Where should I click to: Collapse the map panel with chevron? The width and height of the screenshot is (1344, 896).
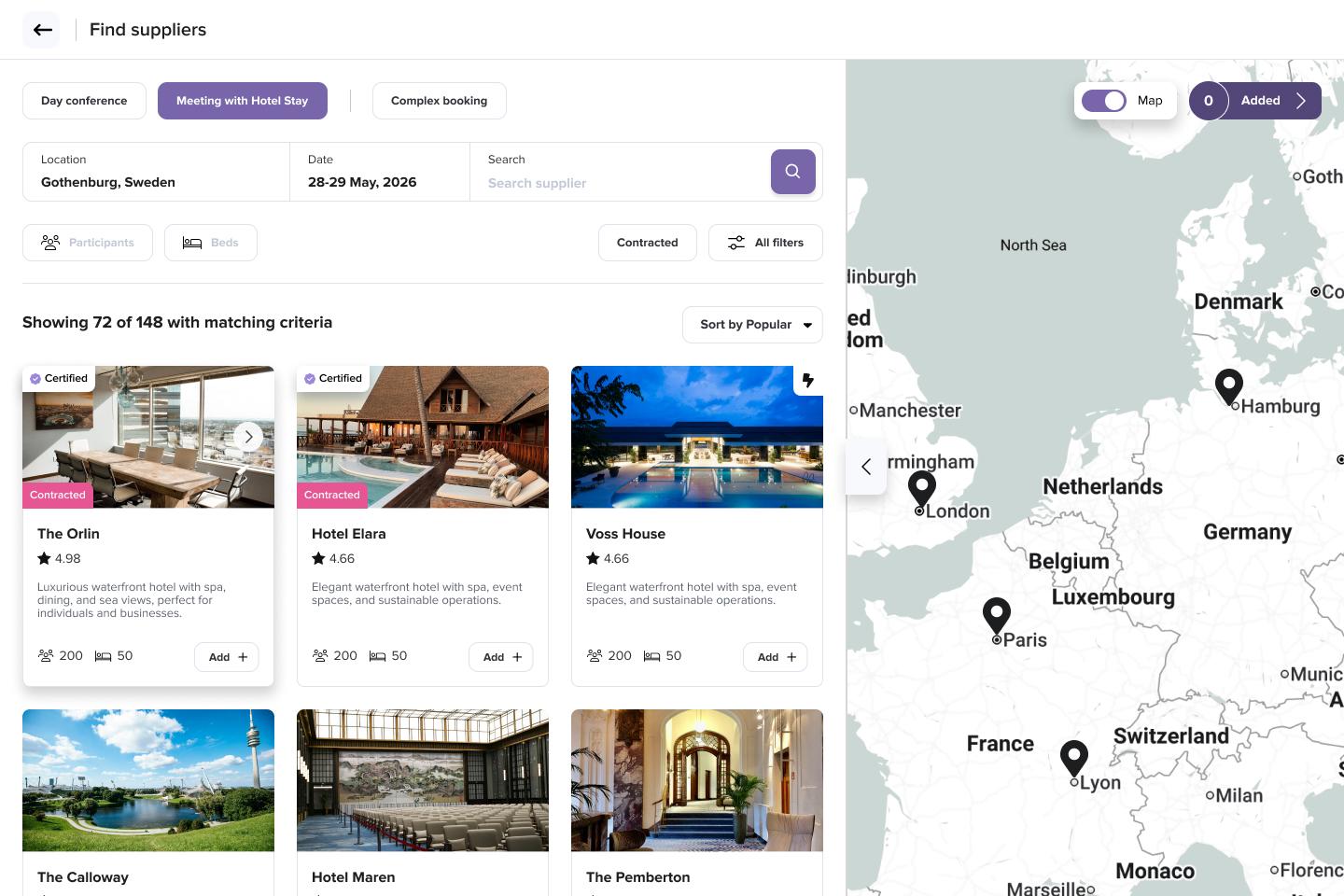pos(866,466)
